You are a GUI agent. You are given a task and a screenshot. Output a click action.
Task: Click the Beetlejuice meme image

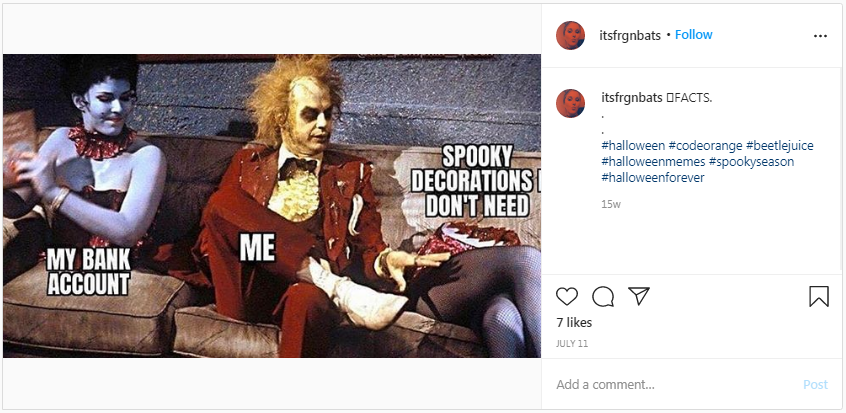click(272, 205)
